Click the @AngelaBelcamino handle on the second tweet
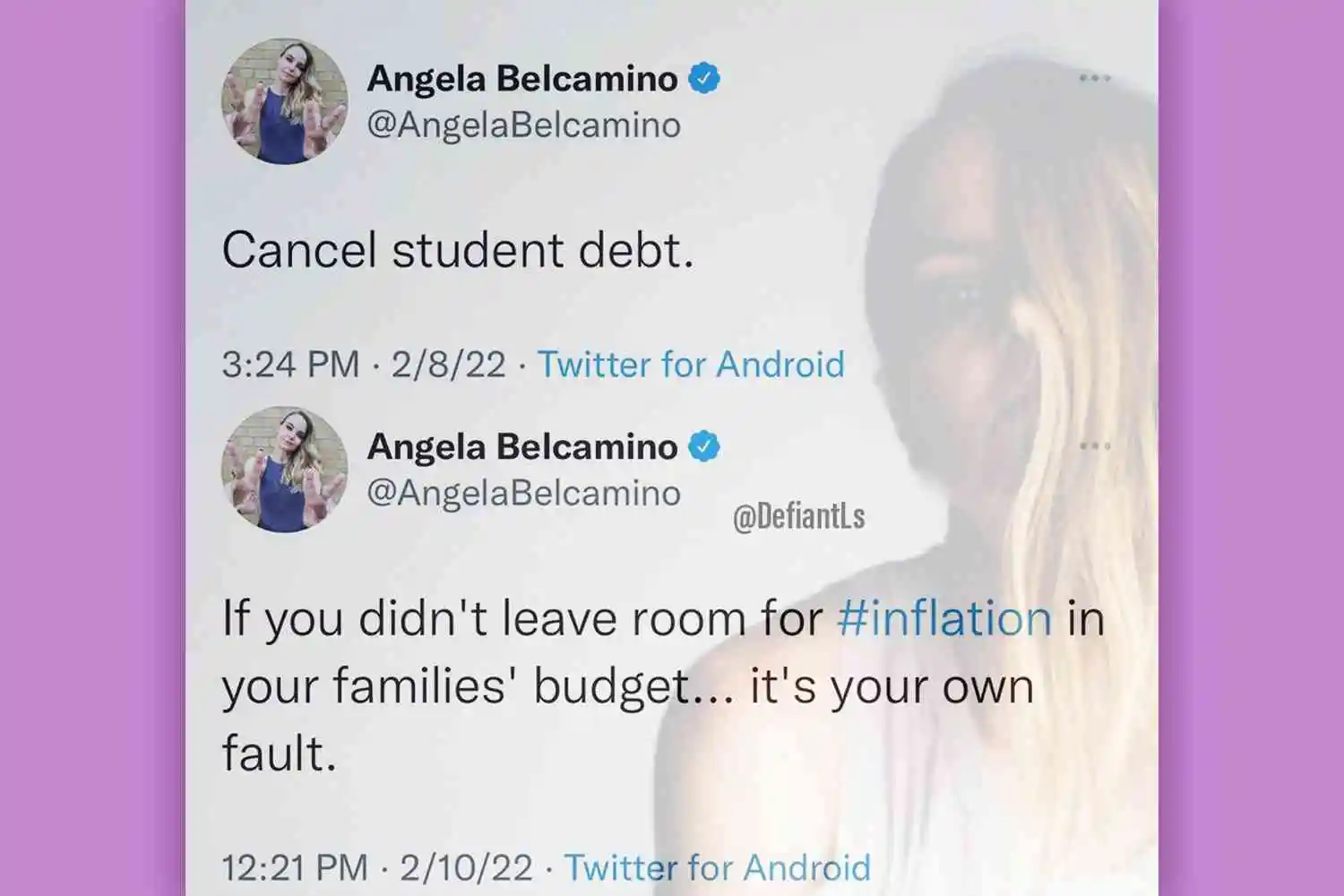Screen dimensions: 1344x896 click(523, 494)
